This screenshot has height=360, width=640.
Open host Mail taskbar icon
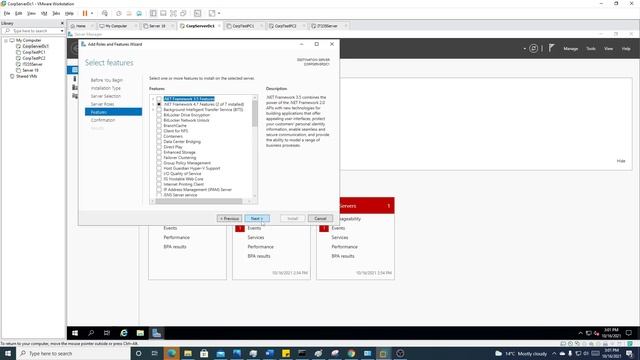(220, 353)
